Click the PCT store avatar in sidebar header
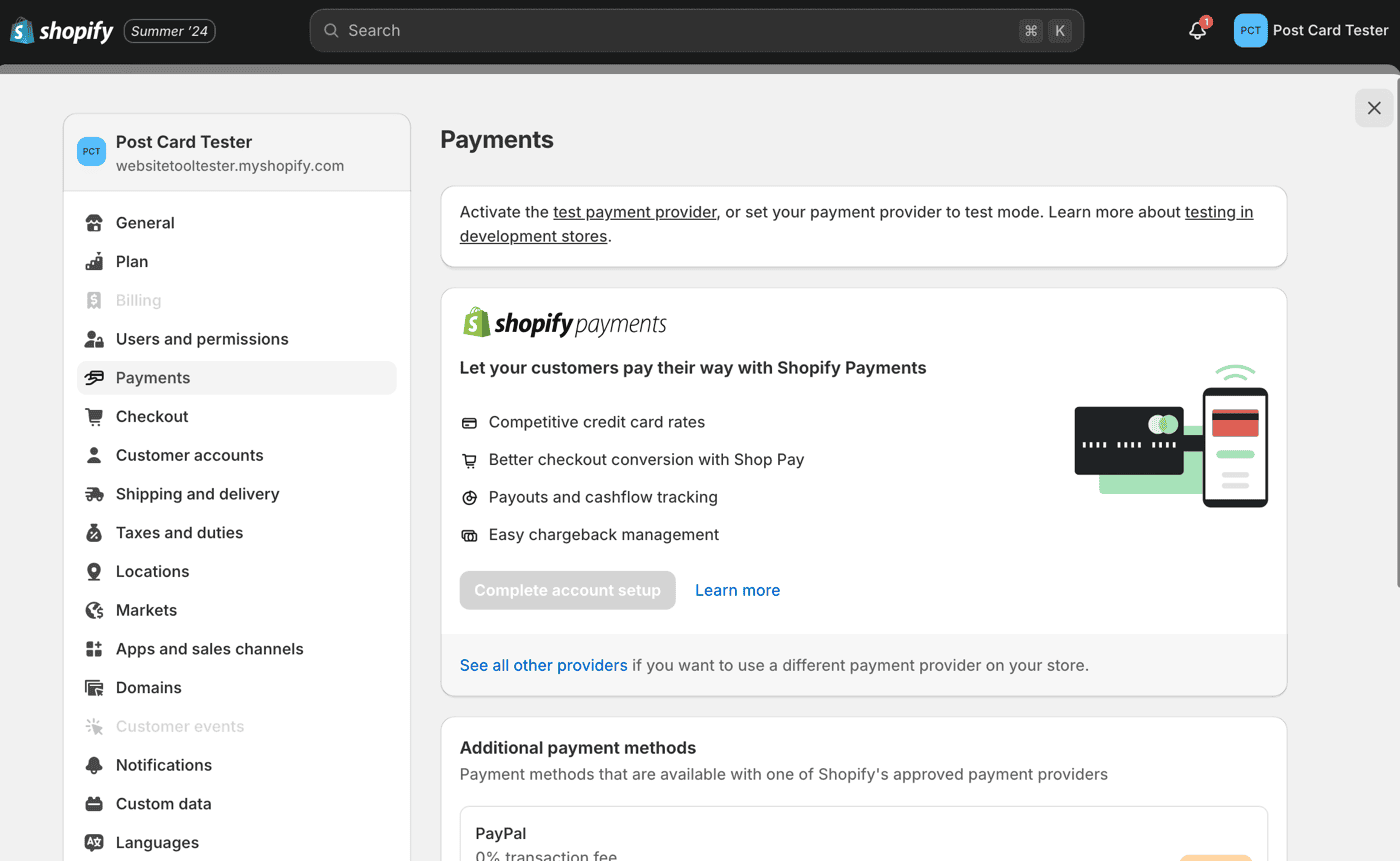Screen dimensions: 1400x861 pyautogui.click(x=92, y=152)
